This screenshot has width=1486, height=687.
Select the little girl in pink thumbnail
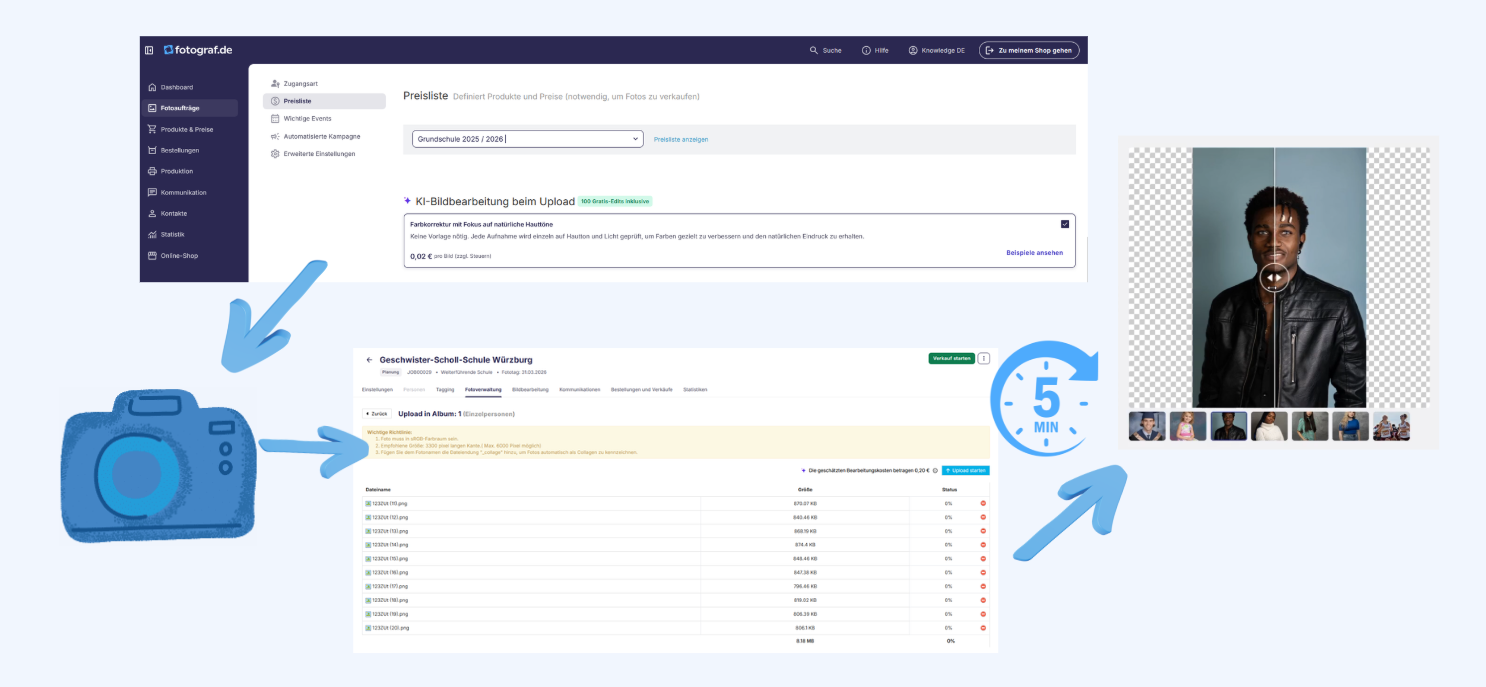tap(1188, 426)
